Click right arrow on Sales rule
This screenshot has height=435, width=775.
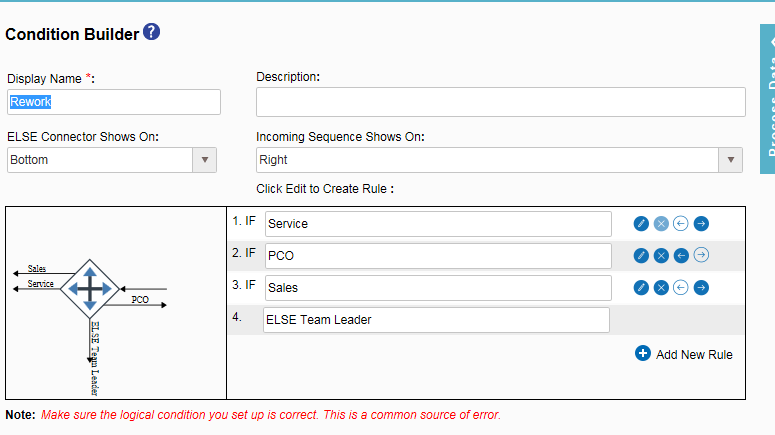pos(701,288)
